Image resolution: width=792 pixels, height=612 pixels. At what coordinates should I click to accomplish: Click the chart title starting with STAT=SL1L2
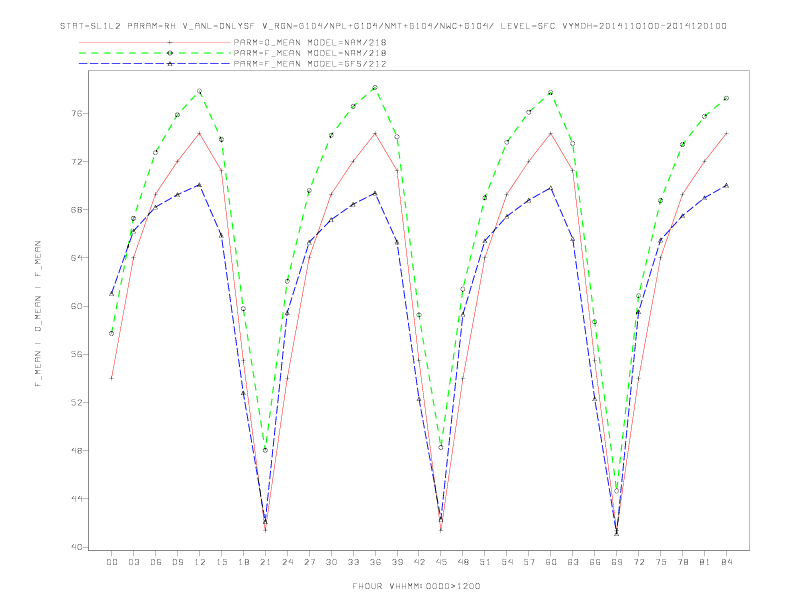[x=393, y=26]
